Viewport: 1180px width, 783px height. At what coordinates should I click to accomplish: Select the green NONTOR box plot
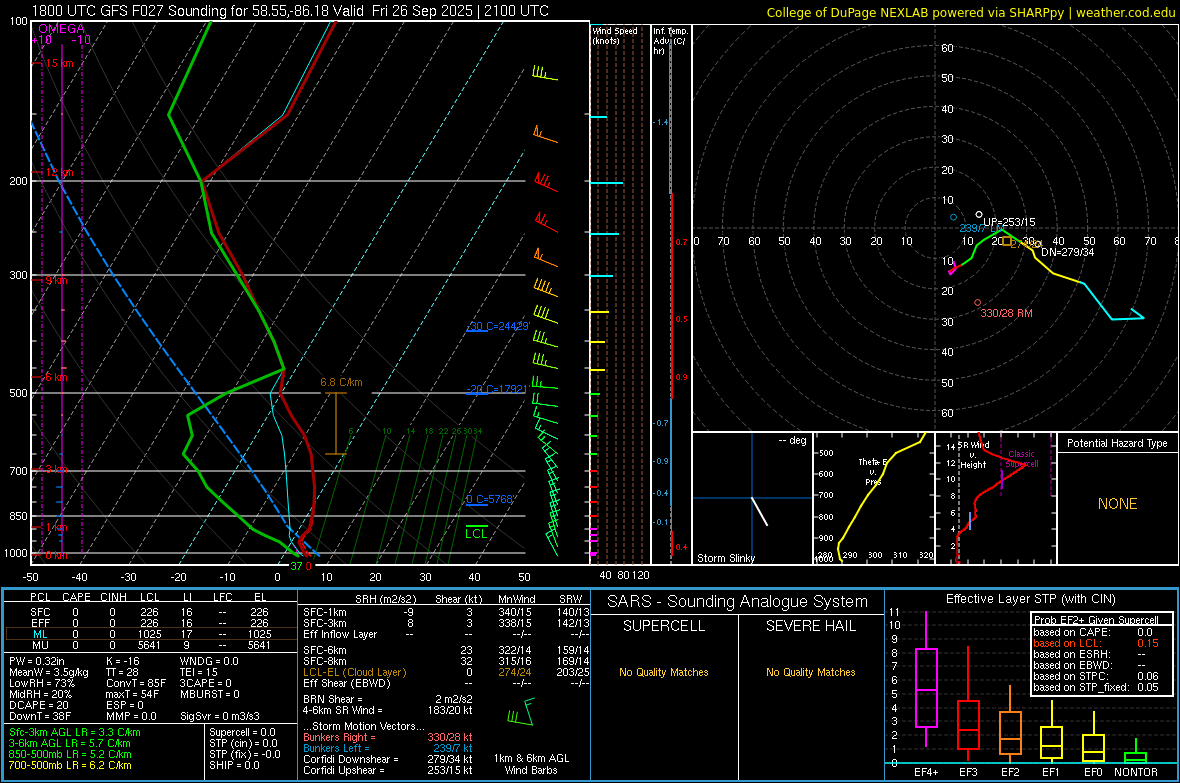1136,753
